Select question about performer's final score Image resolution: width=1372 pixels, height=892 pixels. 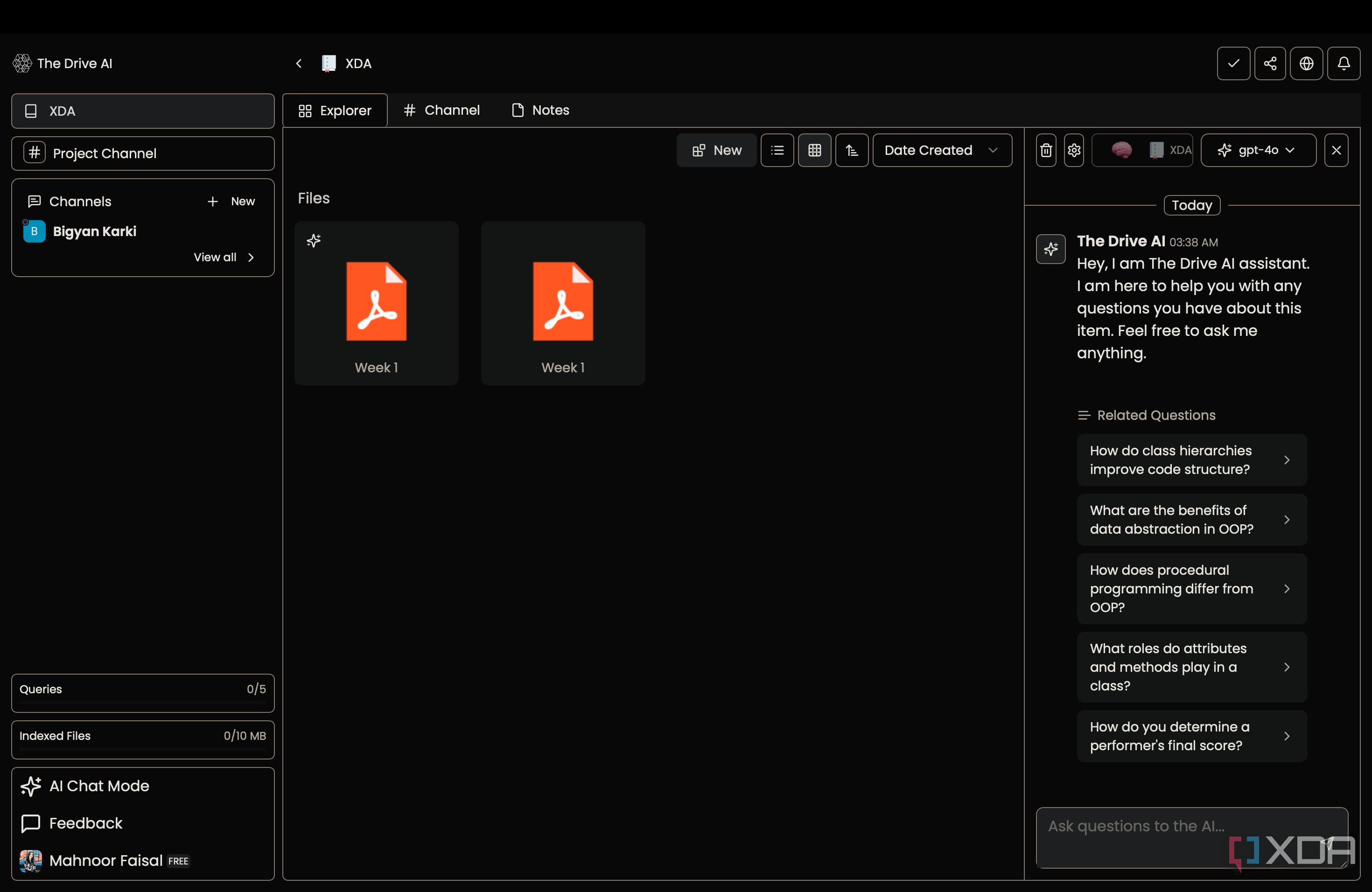point(1191,737)
